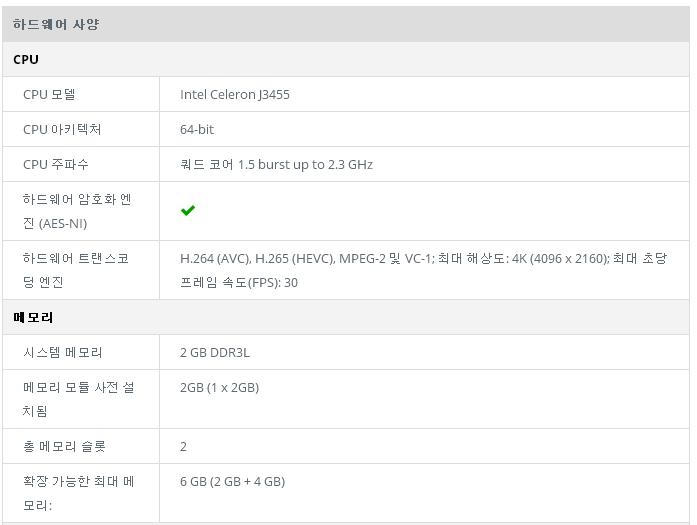Click the 하드웨어 사양 header bar
697x525 pixels.
[346, 24]
